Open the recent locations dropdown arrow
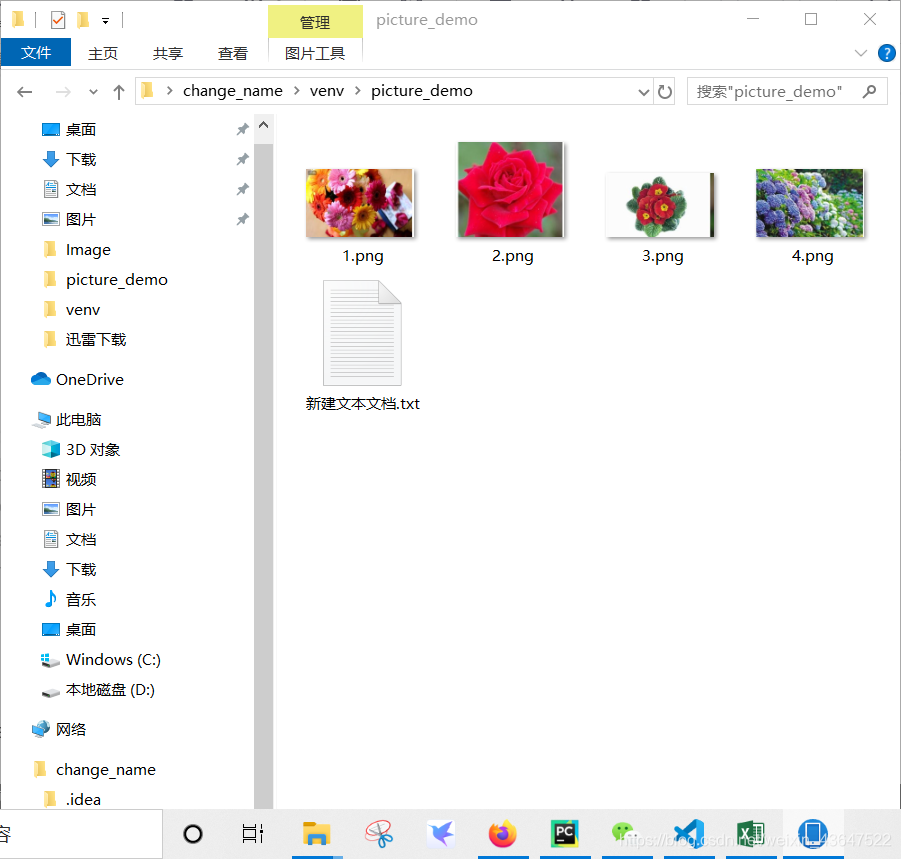This screenshot has width=901, height=859. 93,92
